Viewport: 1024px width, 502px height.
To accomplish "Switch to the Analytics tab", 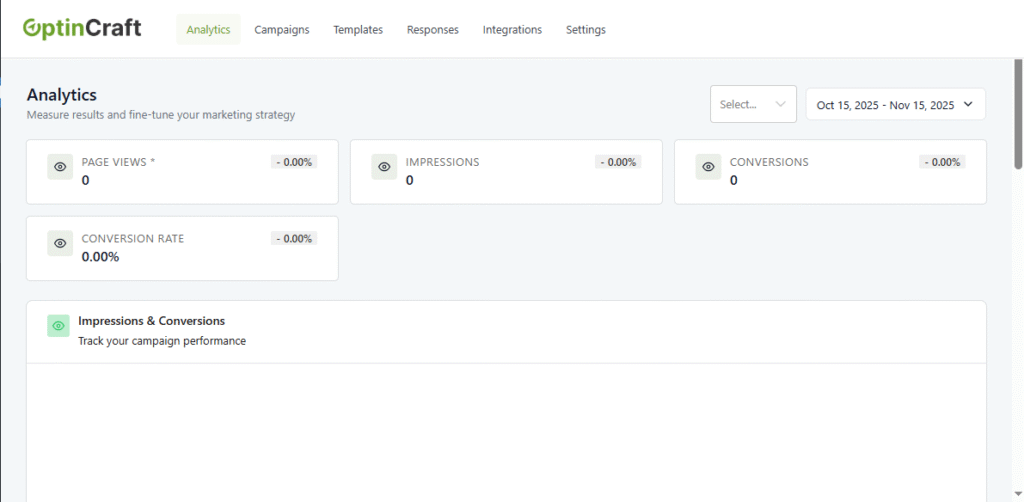I will [208, 30].
